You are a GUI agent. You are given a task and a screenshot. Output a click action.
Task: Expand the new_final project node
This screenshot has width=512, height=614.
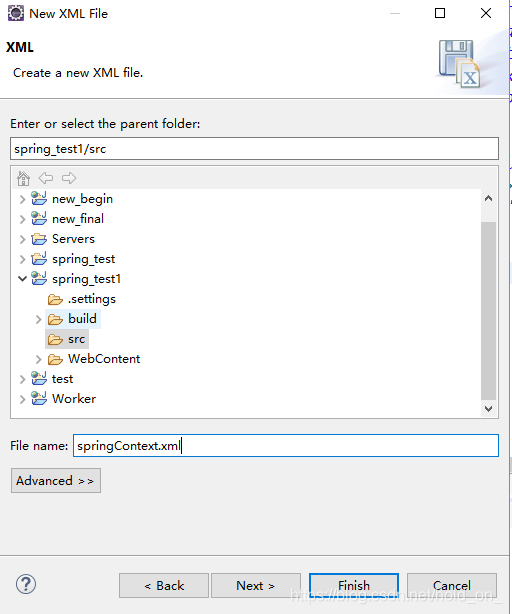pos(22,219)
